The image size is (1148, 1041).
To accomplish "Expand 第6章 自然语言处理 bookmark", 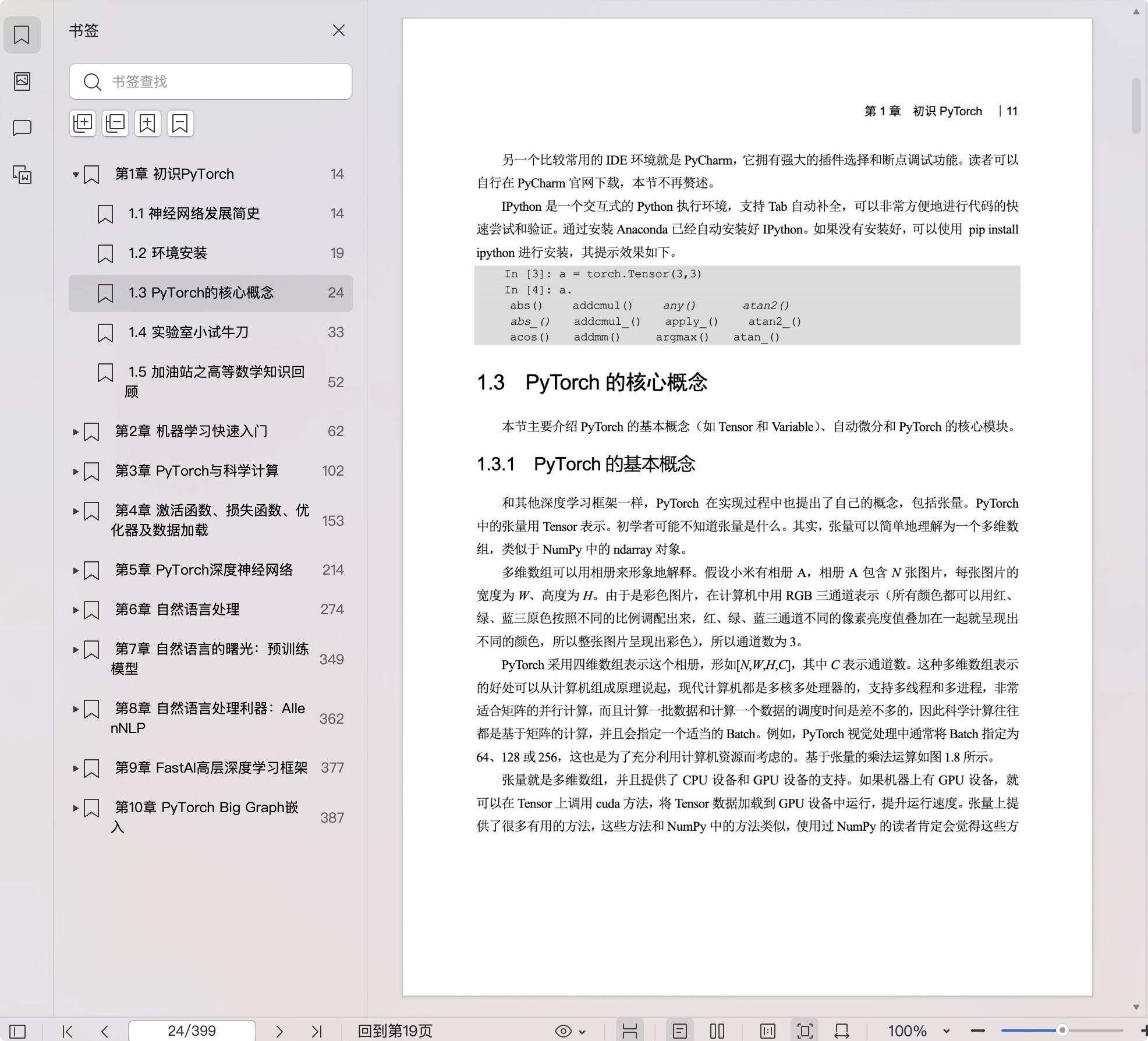I will (76, 610).
